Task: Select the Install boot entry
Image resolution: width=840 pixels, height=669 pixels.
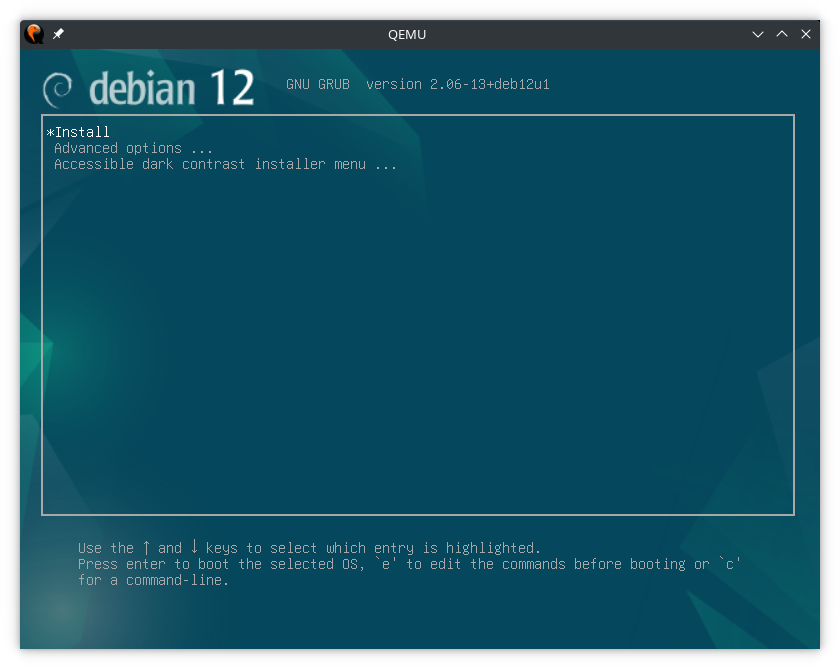Action: tap(82, 131)
